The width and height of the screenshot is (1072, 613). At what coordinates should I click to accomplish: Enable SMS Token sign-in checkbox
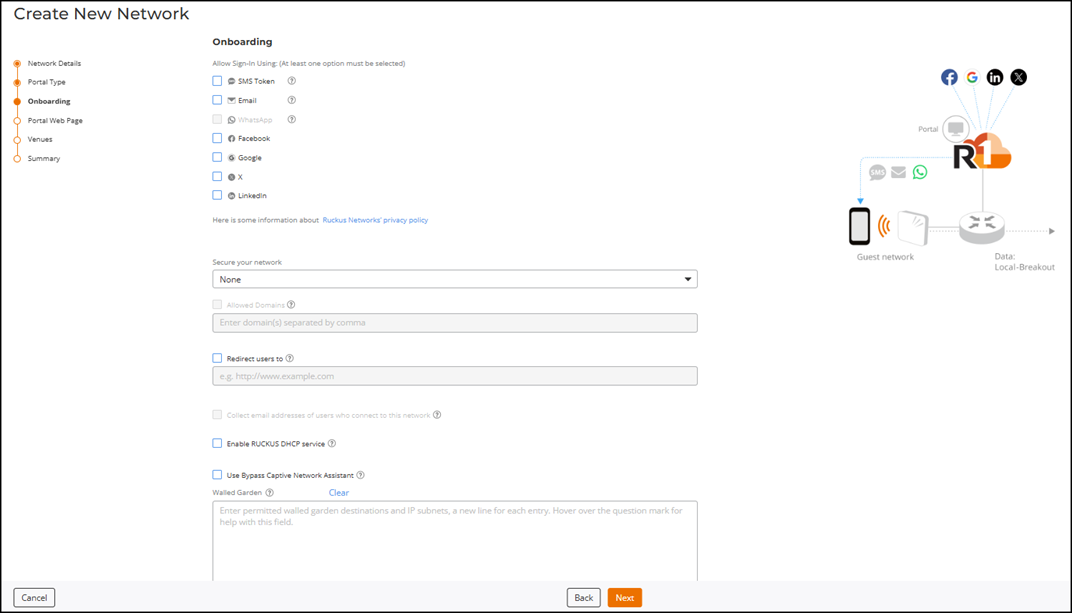click(217, 81)
